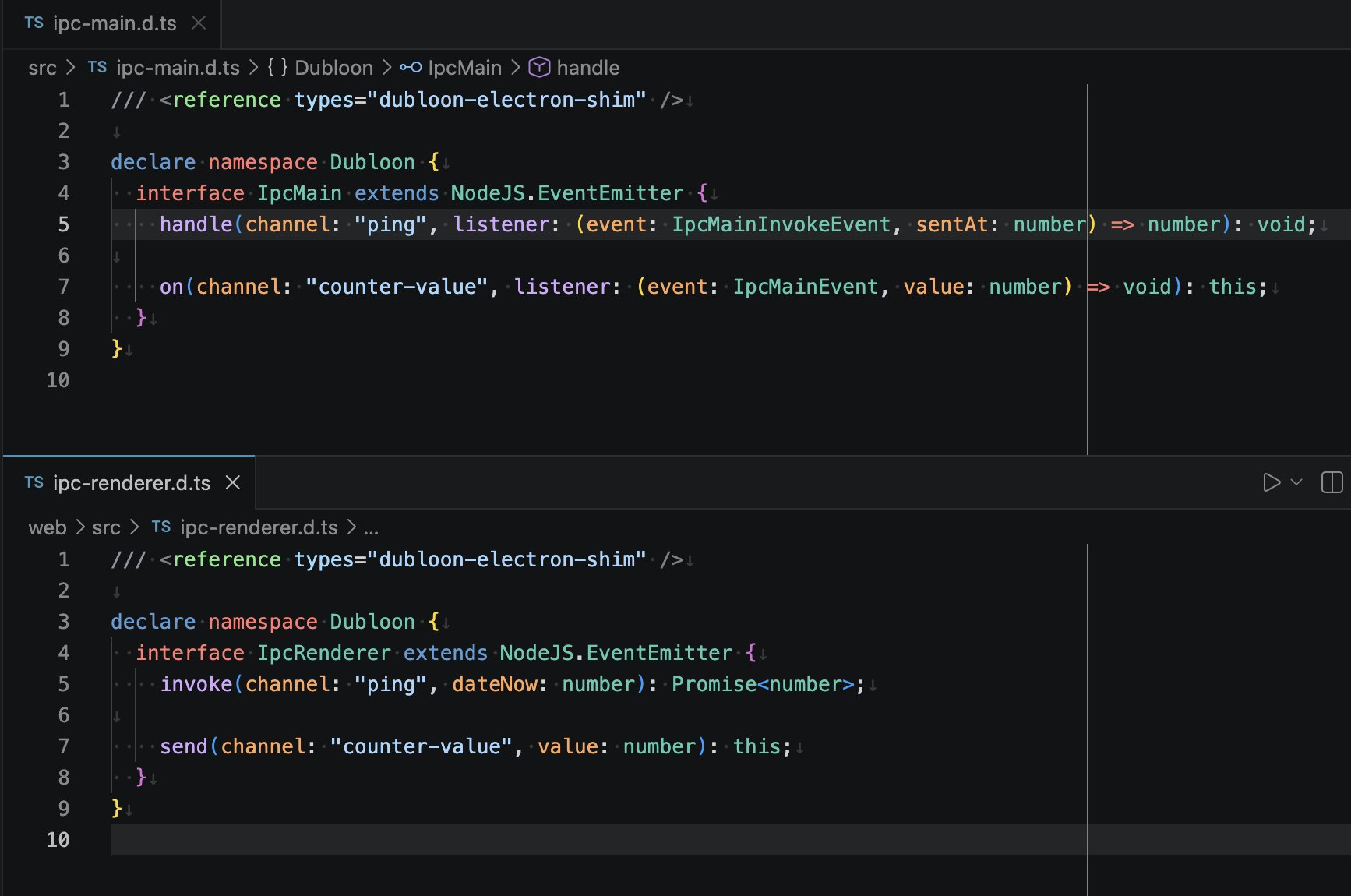Open ipc-renderer.d.ts breadcrumb item
1351x896 pixels.
point(259,528)
